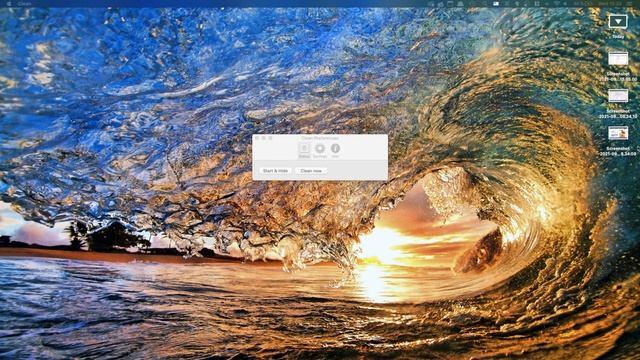Close the Clean Preferences window
This screenshot has height=360, width=640.
257,138
